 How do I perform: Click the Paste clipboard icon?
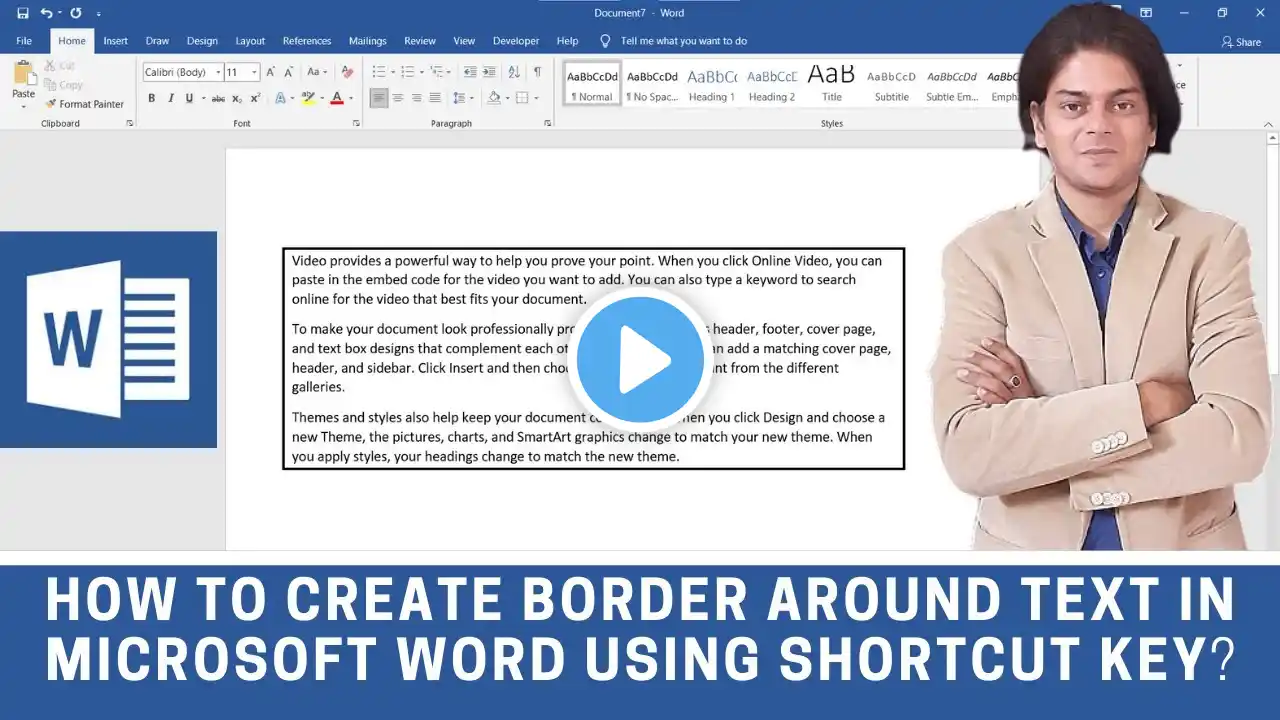pos(23,72)
